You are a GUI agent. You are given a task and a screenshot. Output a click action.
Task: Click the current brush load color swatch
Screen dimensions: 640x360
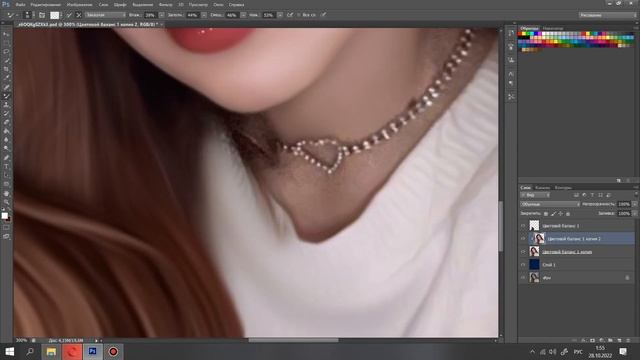(54, 15)
